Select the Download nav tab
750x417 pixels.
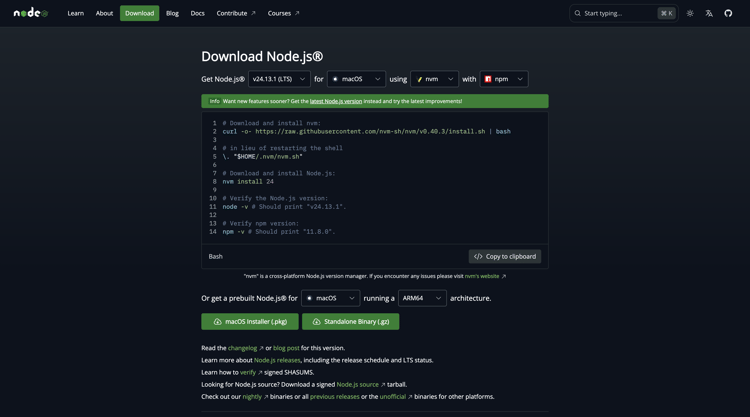[139, 13]
